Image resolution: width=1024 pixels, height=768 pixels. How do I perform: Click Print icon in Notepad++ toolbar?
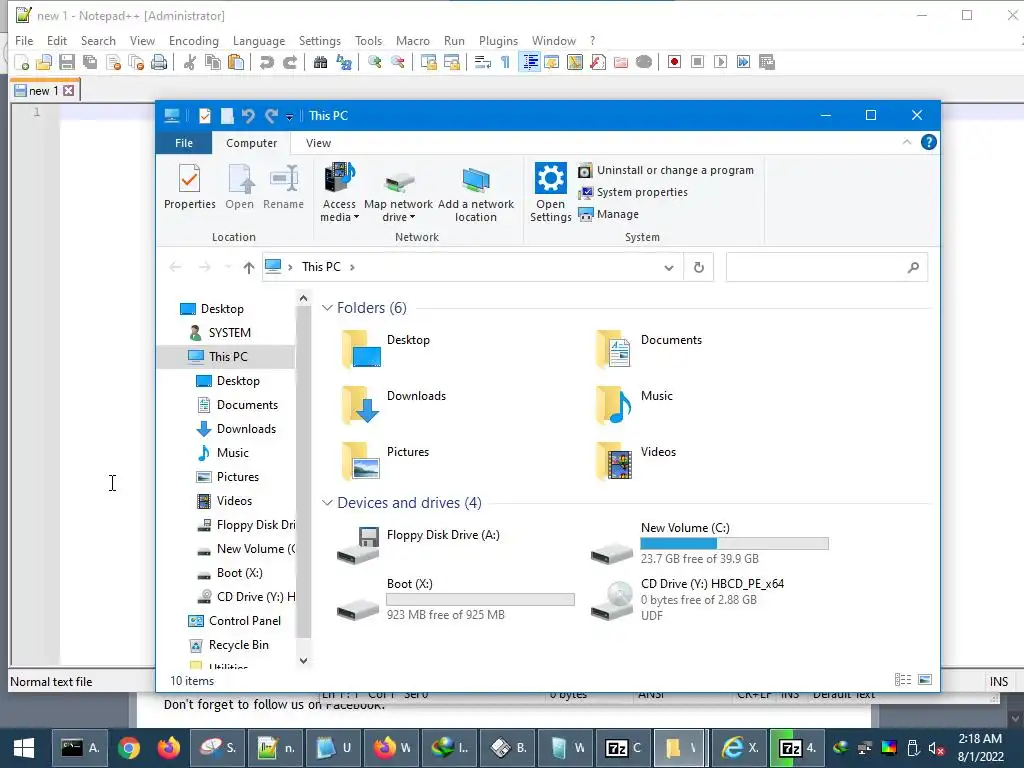(159, 62)
